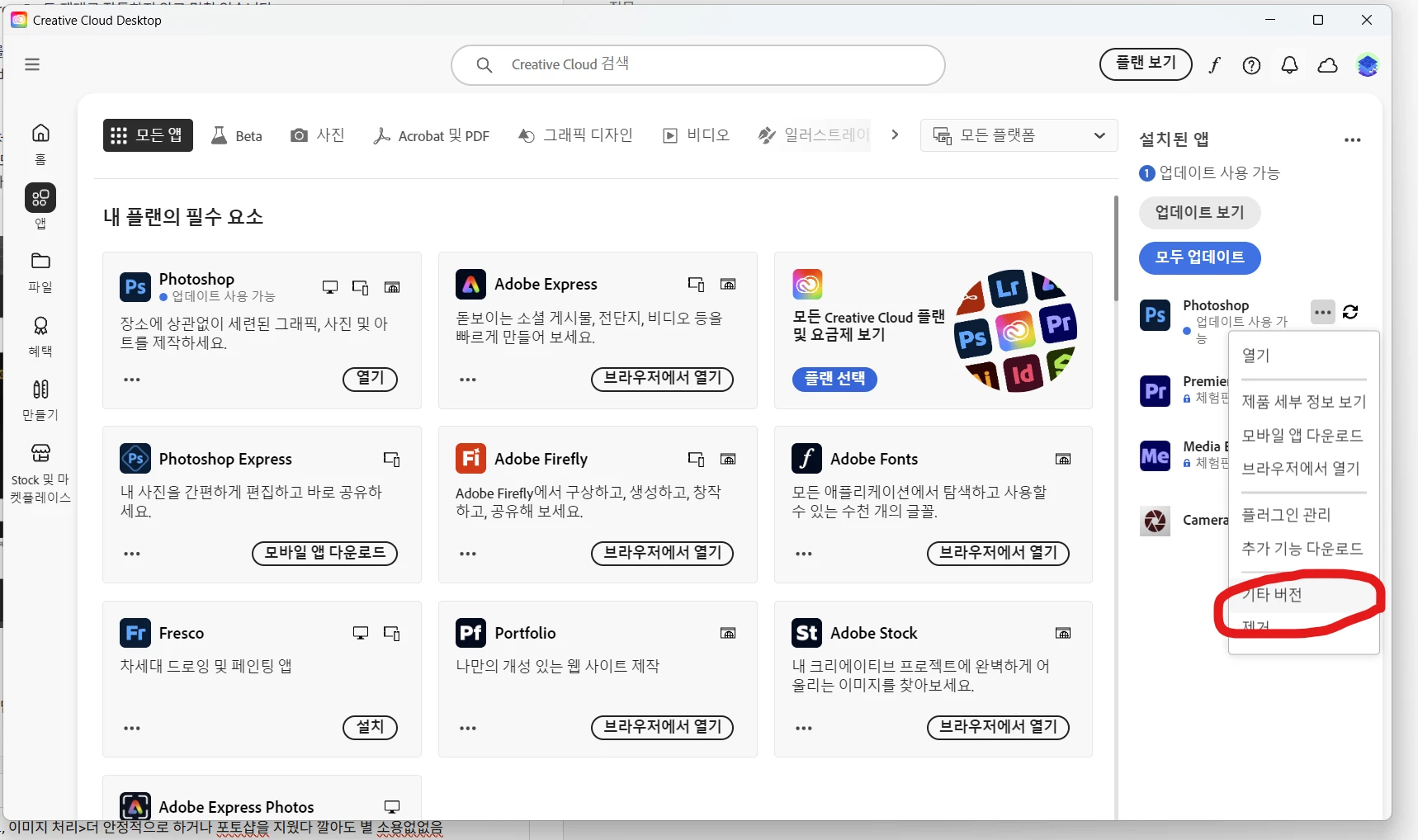This screenshot has height=840, width=1418.
Task: Click the Creative Cloud logo in plan card
Action: tap(807, 284)
